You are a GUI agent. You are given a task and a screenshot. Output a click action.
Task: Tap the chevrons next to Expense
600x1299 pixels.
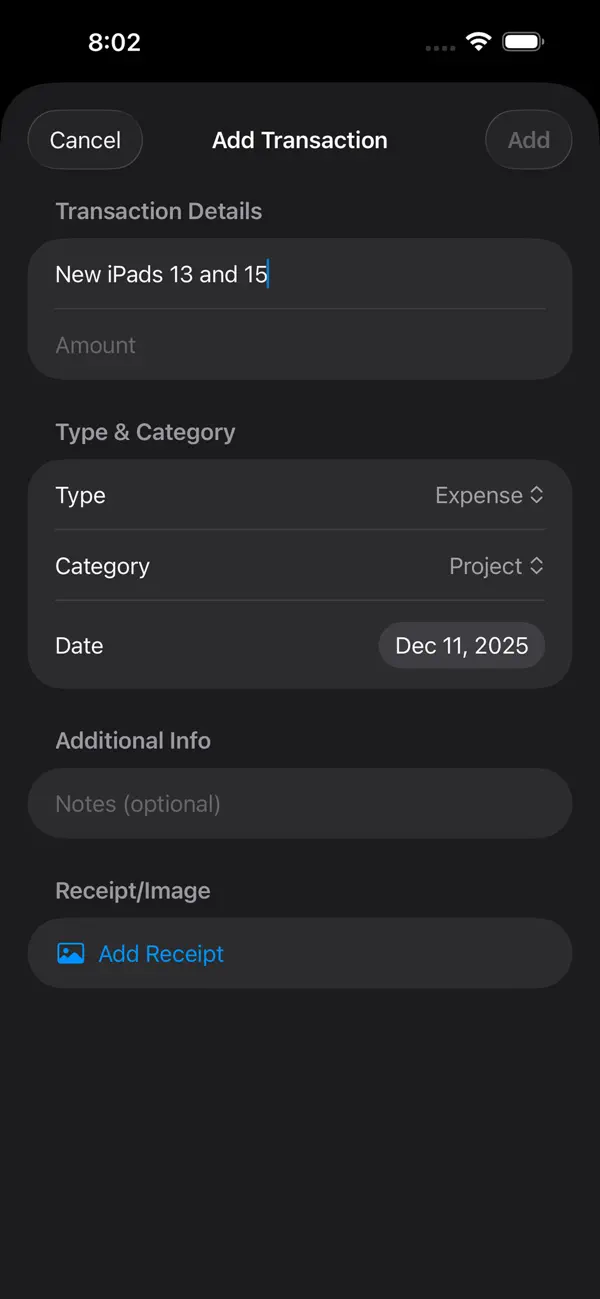pos(537,495)
